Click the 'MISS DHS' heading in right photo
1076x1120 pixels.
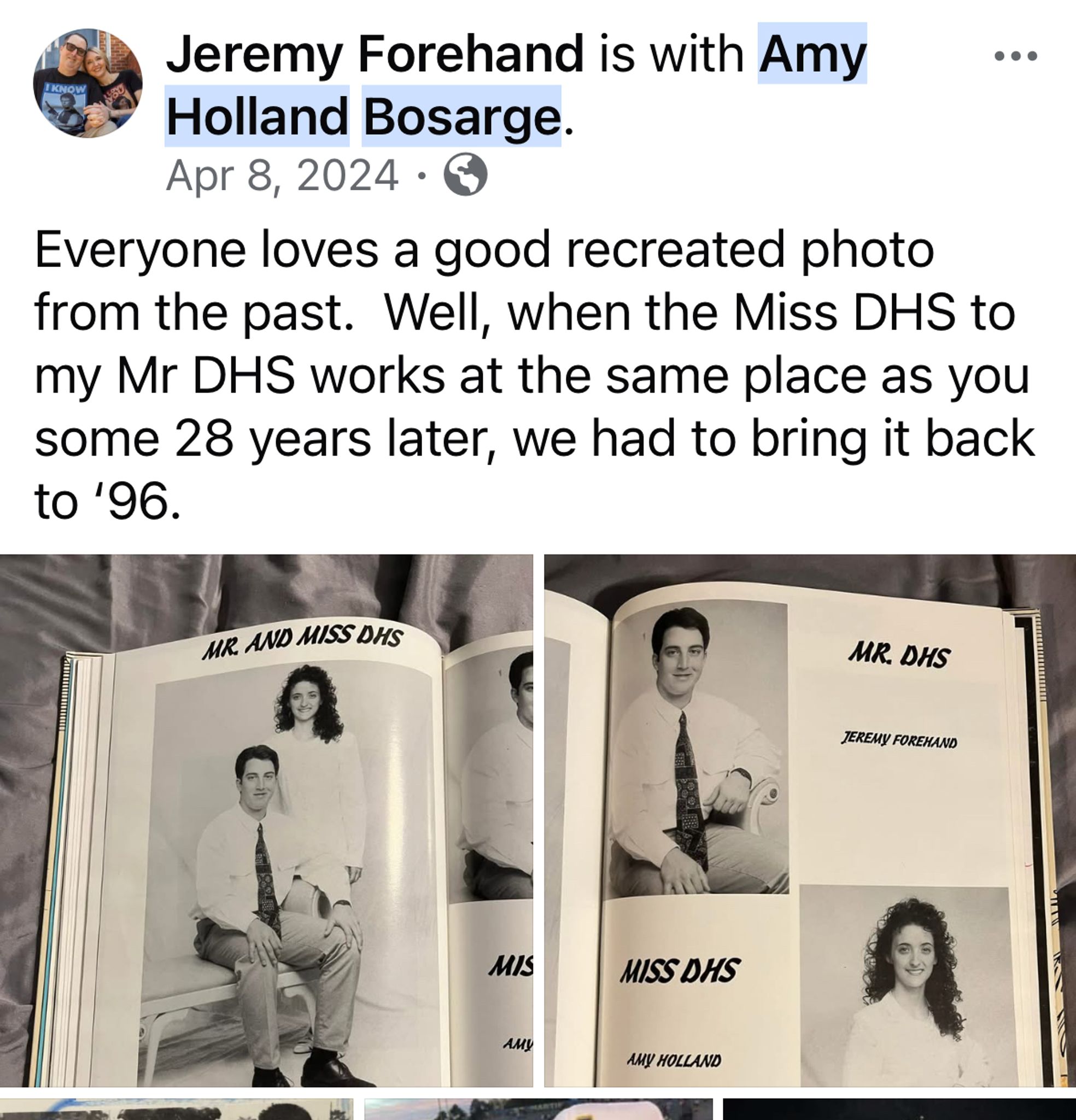click(x=680, y=970)
